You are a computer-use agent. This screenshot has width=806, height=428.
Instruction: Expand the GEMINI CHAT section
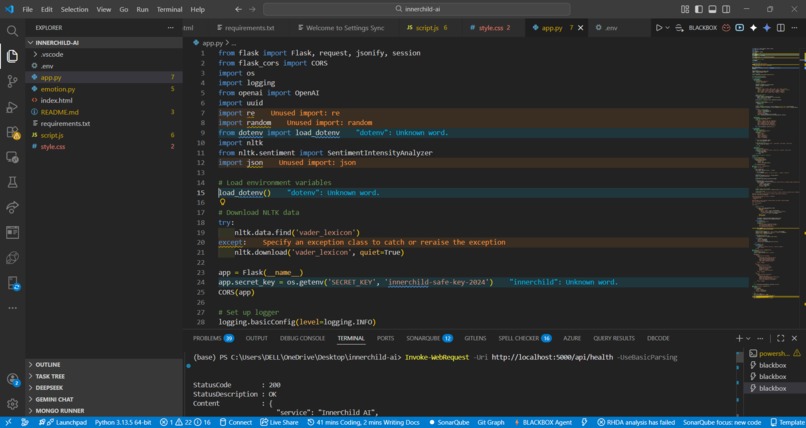click(x=54, y=399)
